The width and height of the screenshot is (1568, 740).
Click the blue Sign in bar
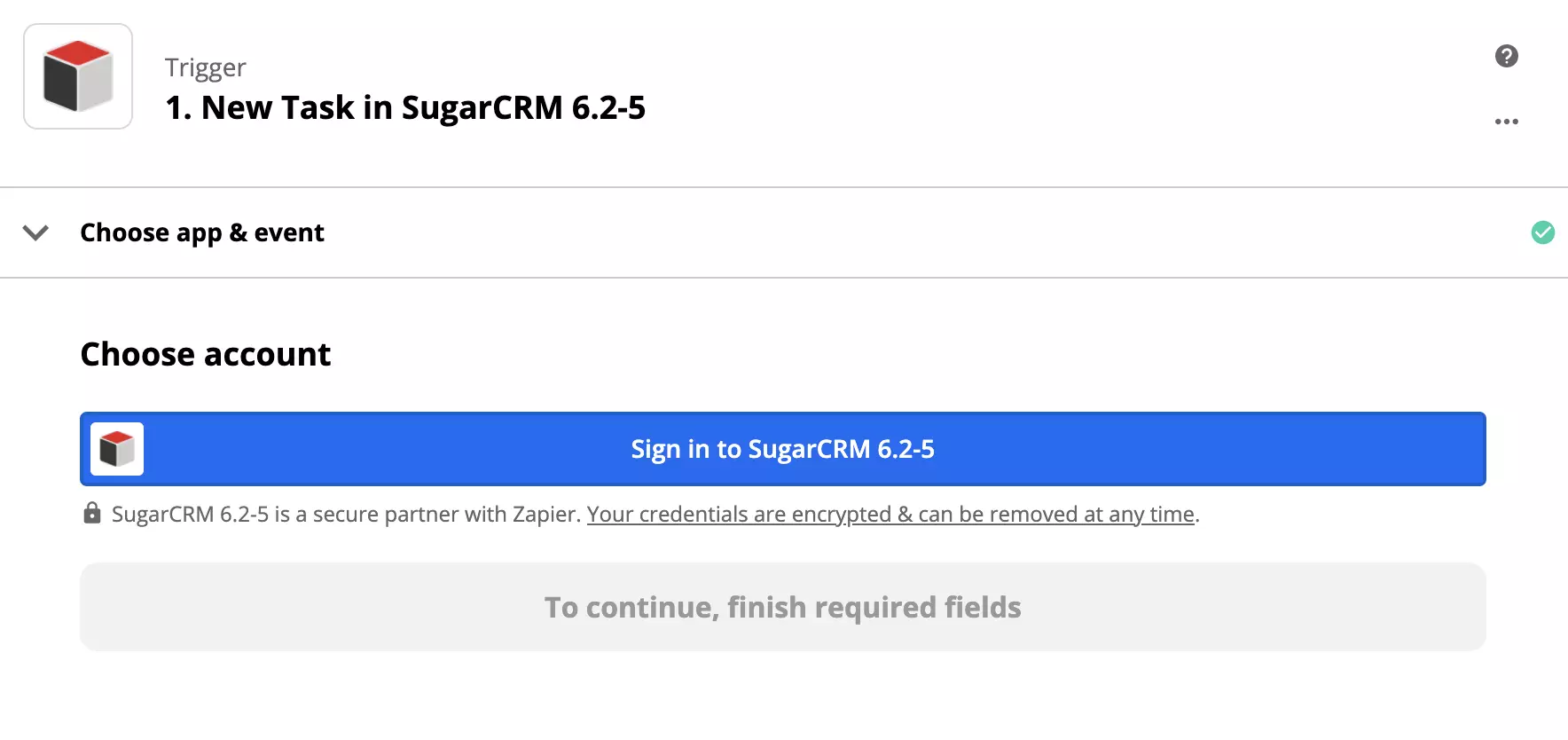(781, 449)
